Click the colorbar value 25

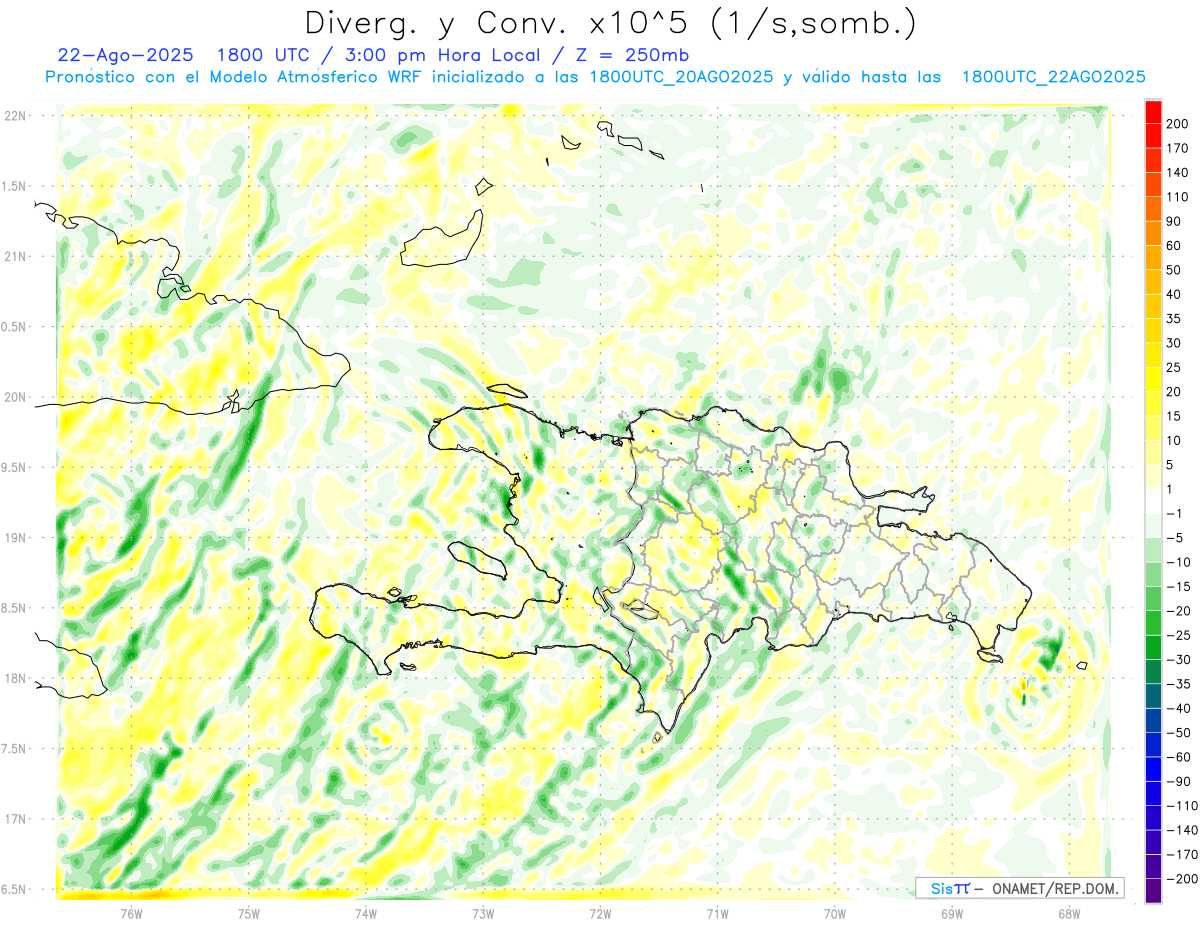pyautogui.click(x=1174, y=367)
